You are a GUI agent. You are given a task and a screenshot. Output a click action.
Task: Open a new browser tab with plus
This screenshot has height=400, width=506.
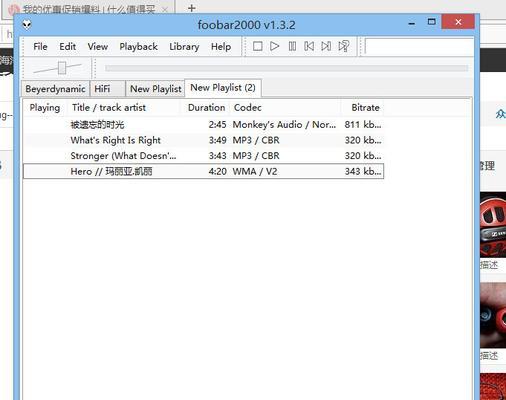(191, 8)
